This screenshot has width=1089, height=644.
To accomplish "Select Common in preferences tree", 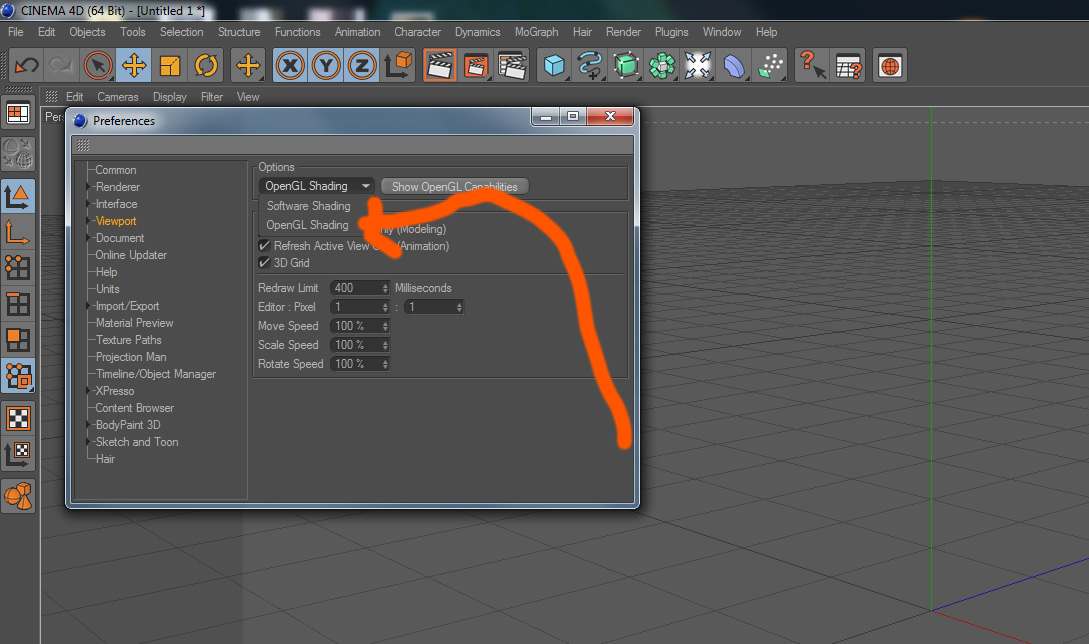I will pos(115,170).
